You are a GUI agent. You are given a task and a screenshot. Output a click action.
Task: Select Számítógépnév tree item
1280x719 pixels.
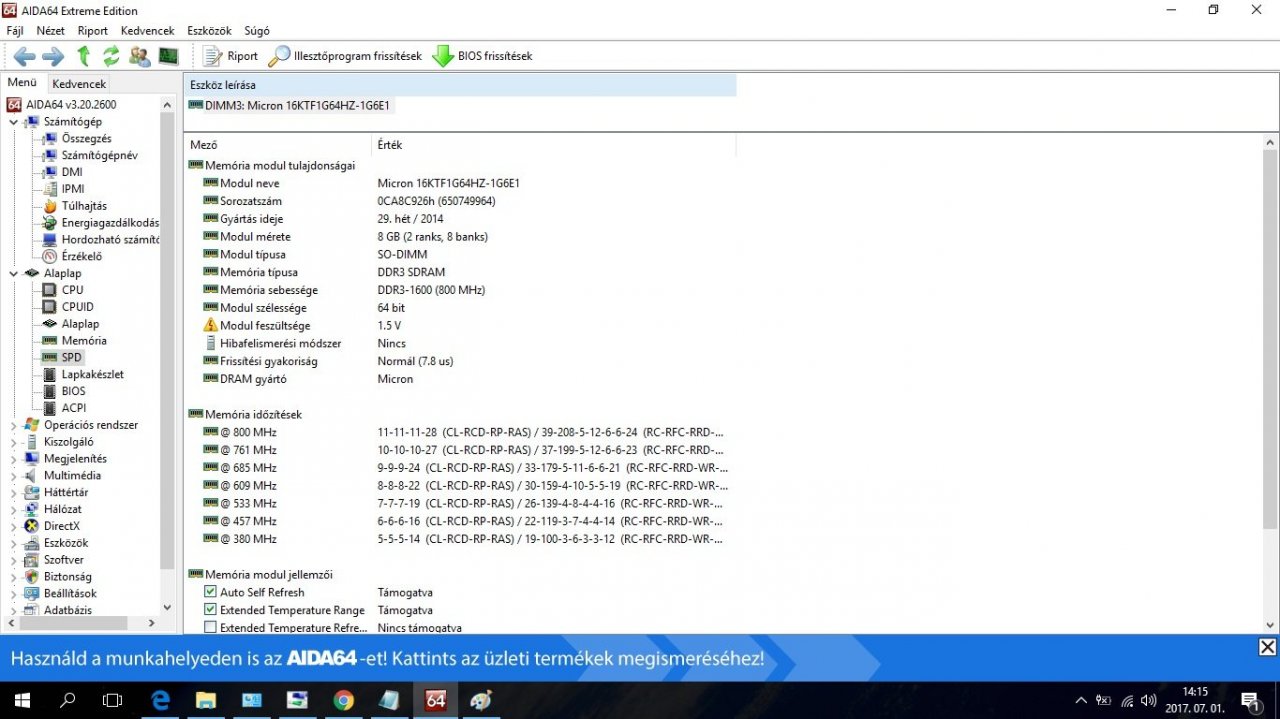click(x=99, y=155)
